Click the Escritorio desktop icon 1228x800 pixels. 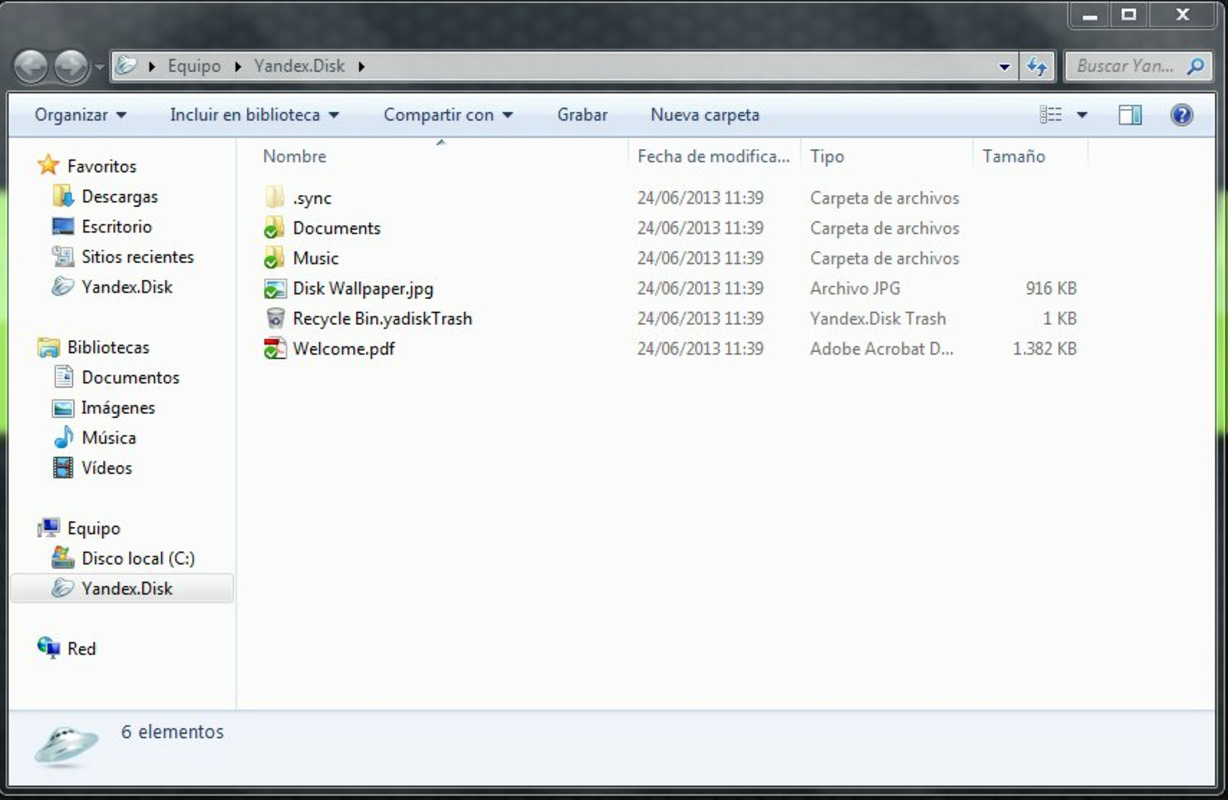click(63, 227)
